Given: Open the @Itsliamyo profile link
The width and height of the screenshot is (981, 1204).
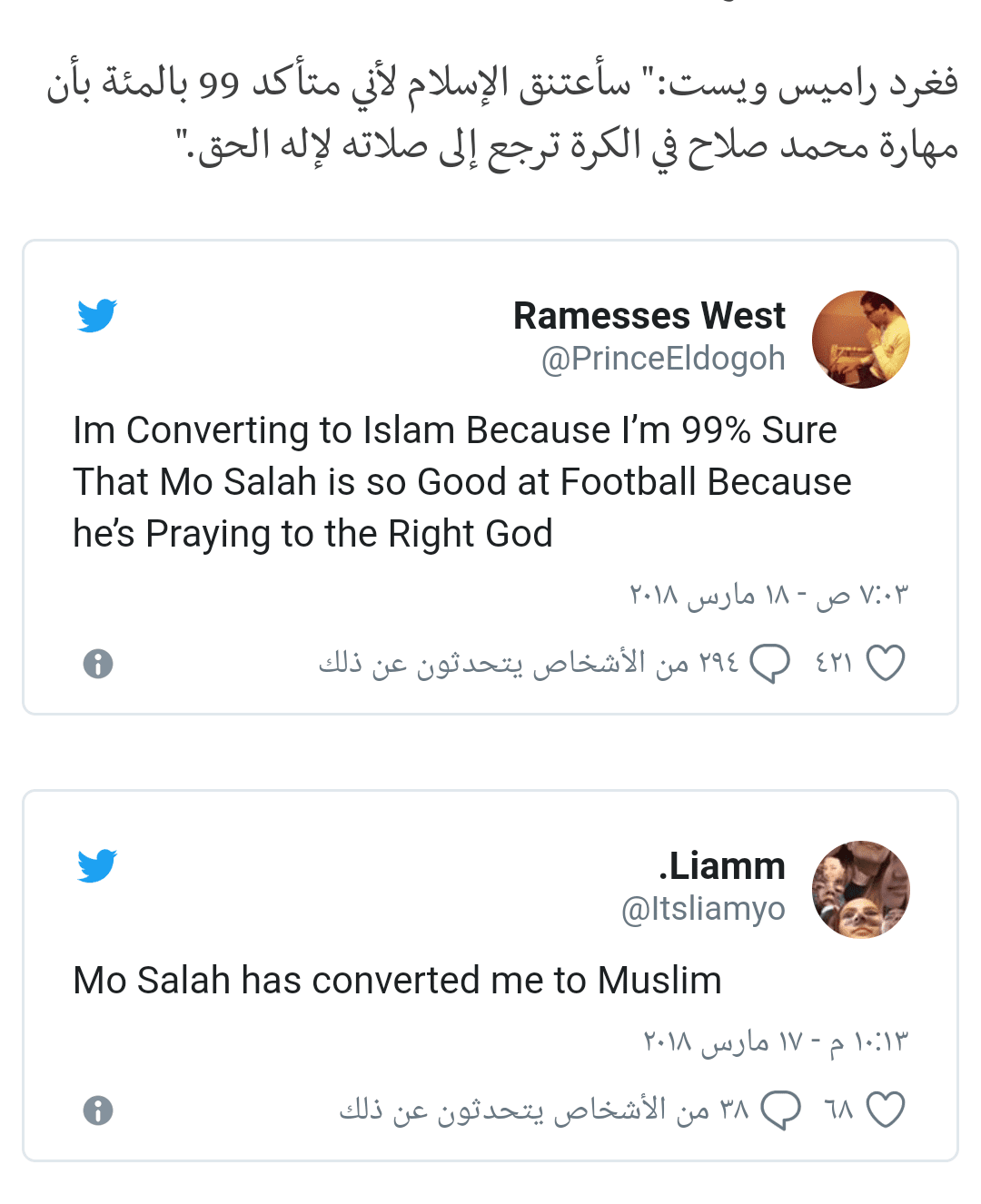Looking at the screenshot, I should (704, 907).
